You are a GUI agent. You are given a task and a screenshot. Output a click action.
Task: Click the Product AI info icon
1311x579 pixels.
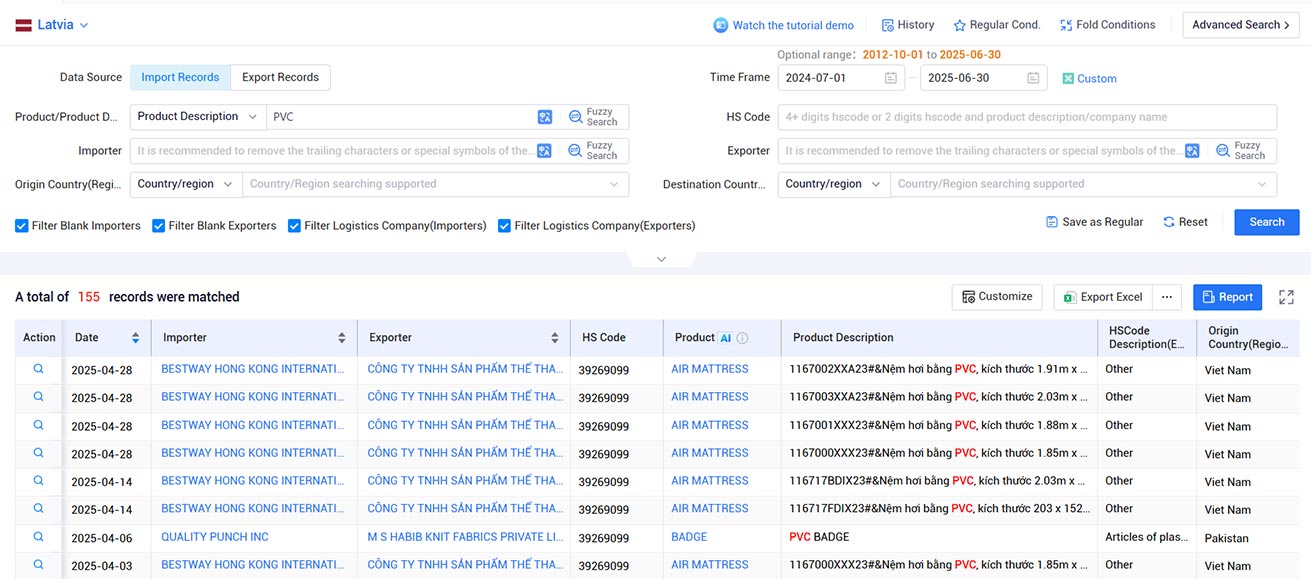(743, 338)
